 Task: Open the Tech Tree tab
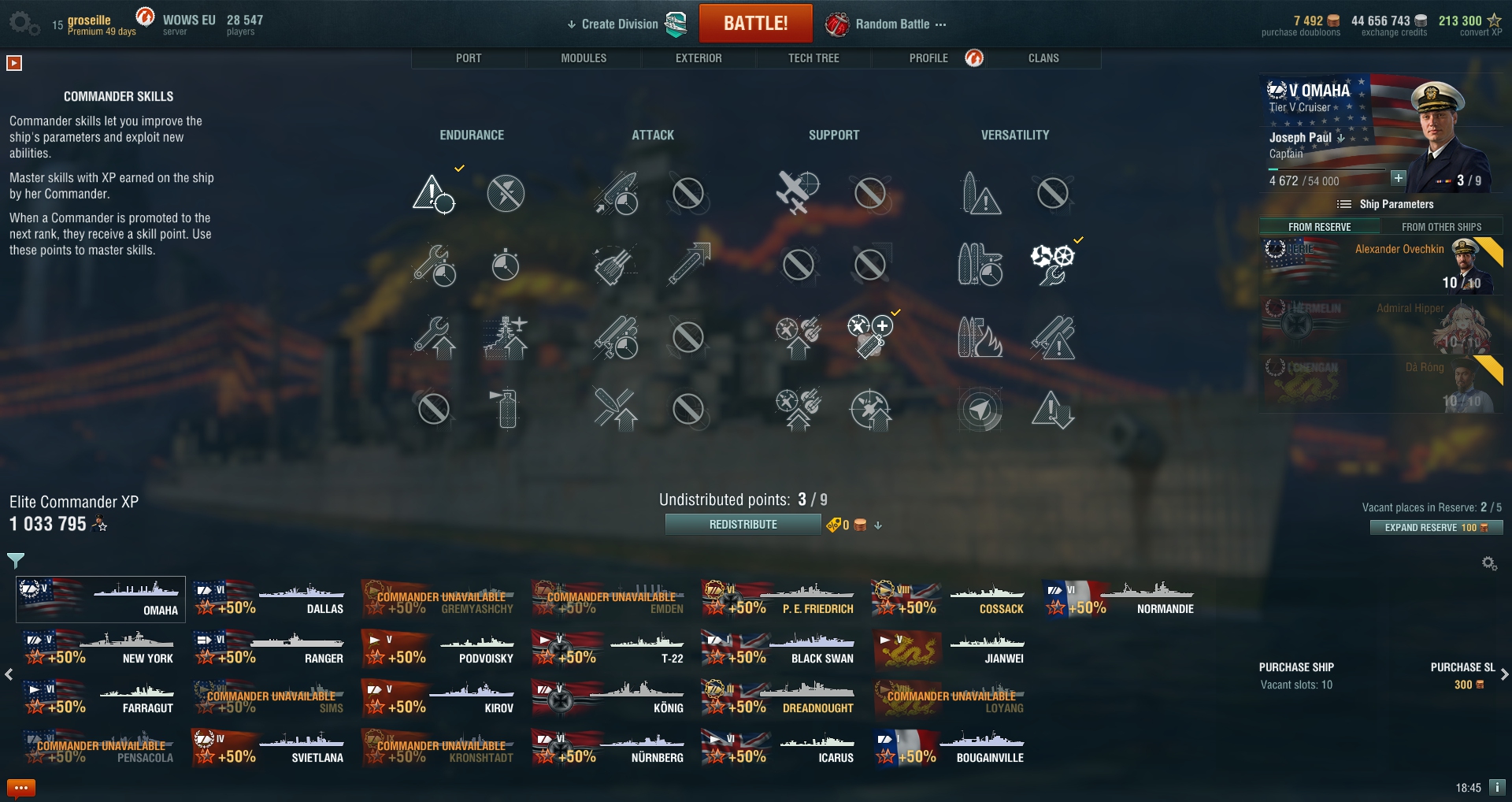coord(813,58)
